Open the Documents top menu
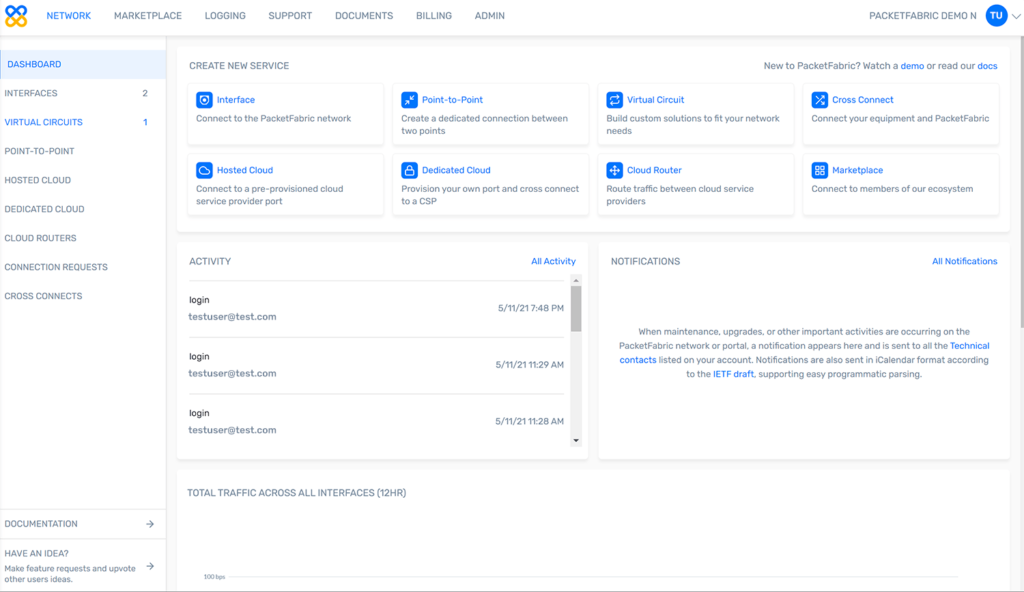 [364, 16]
